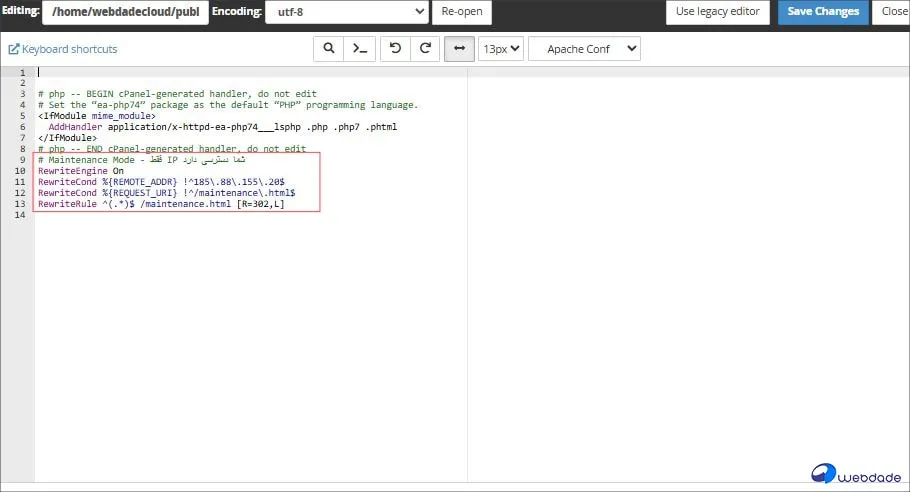Save Changes to the file
910x492 pixels.
pos(823,12)
